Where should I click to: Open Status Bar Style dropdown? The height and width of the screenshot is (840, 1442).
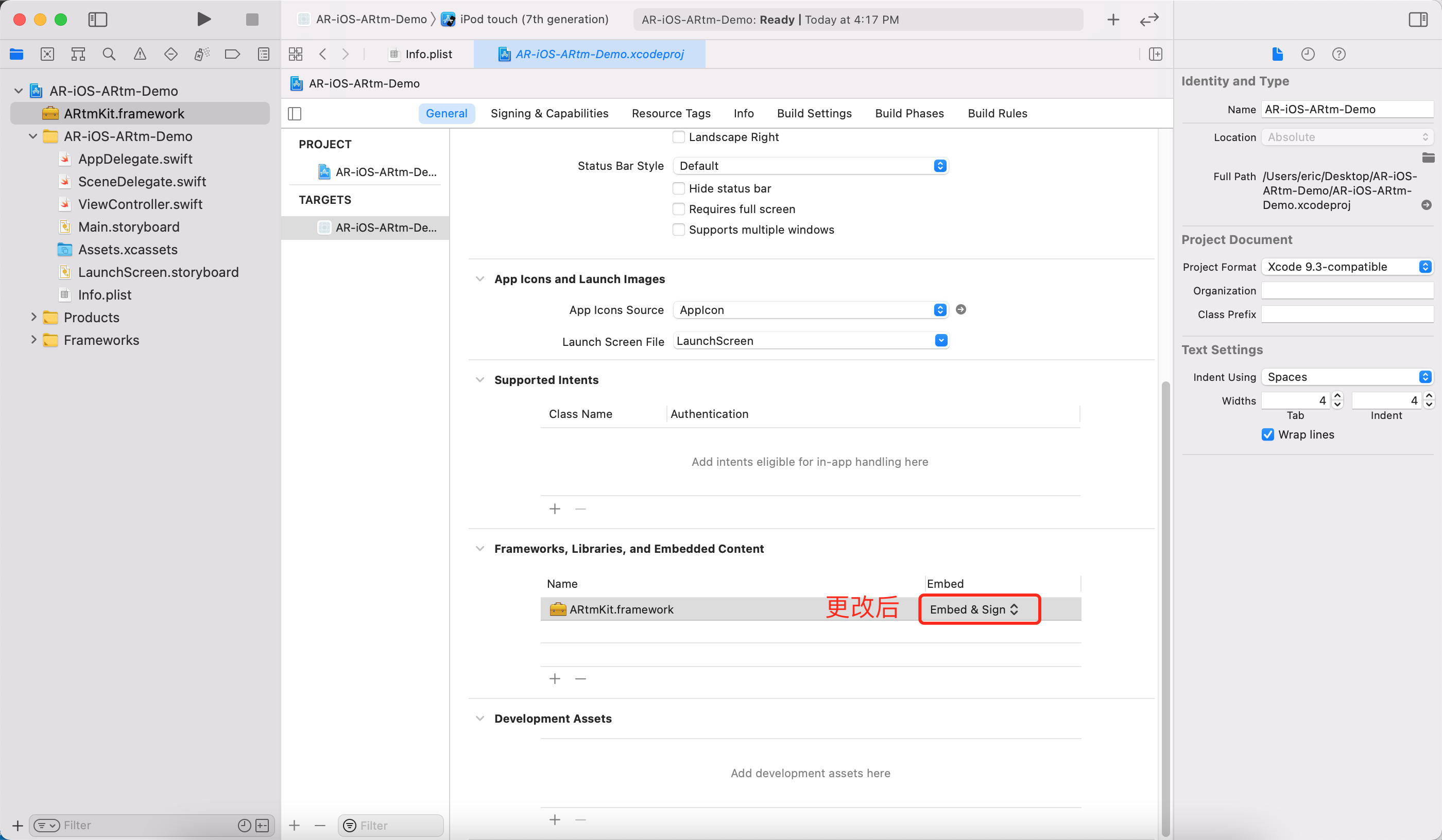pos(810,166)
